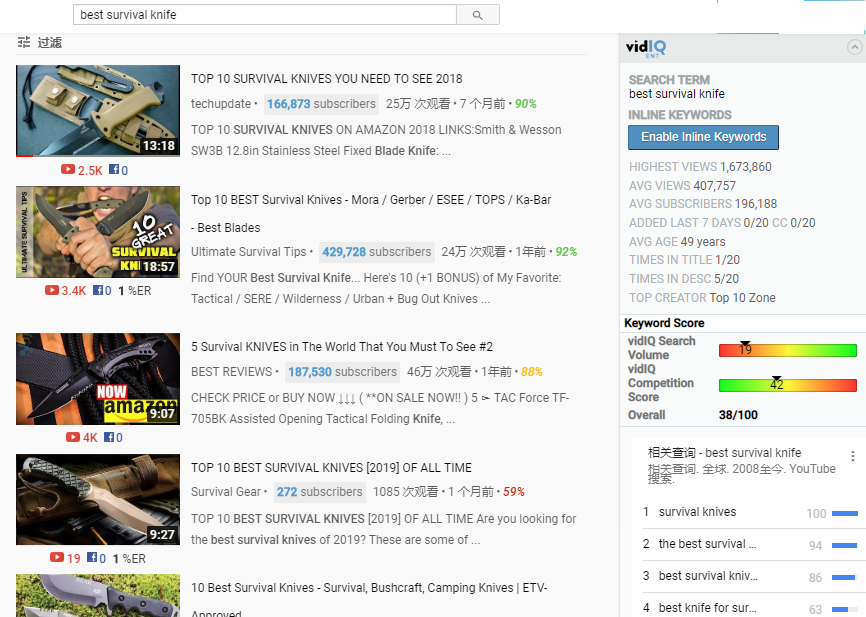This screenshot has width=866, height=617.
Task: Visit the Survival Gear channel
Action: coord(226,492)
